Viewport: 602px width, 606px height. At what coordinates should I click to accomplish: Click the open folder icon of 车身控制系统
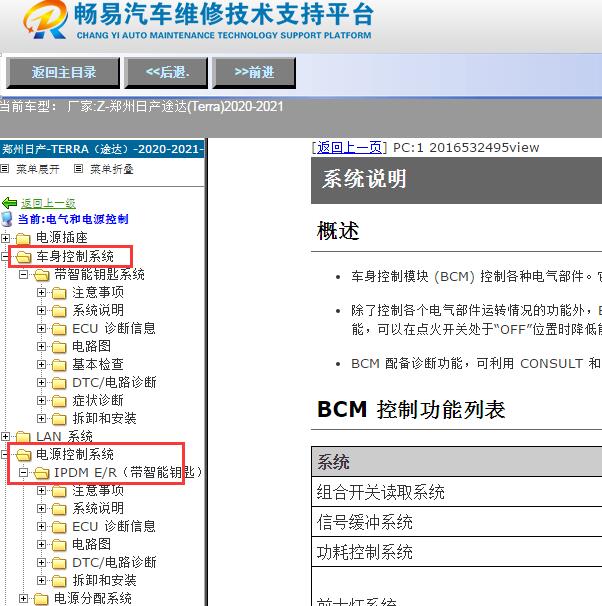click(23, 257)
